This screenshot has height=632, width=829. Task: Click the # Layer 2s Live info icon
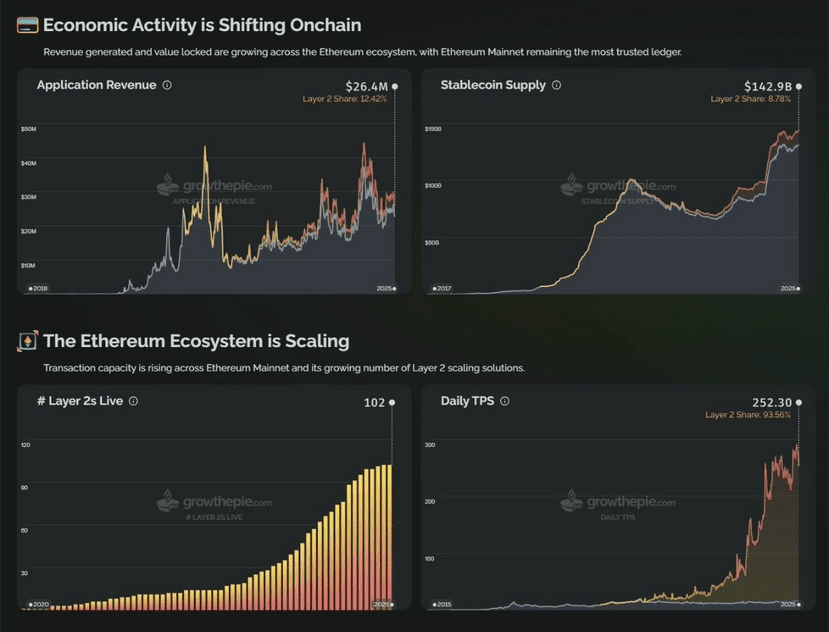click(134, 401)
